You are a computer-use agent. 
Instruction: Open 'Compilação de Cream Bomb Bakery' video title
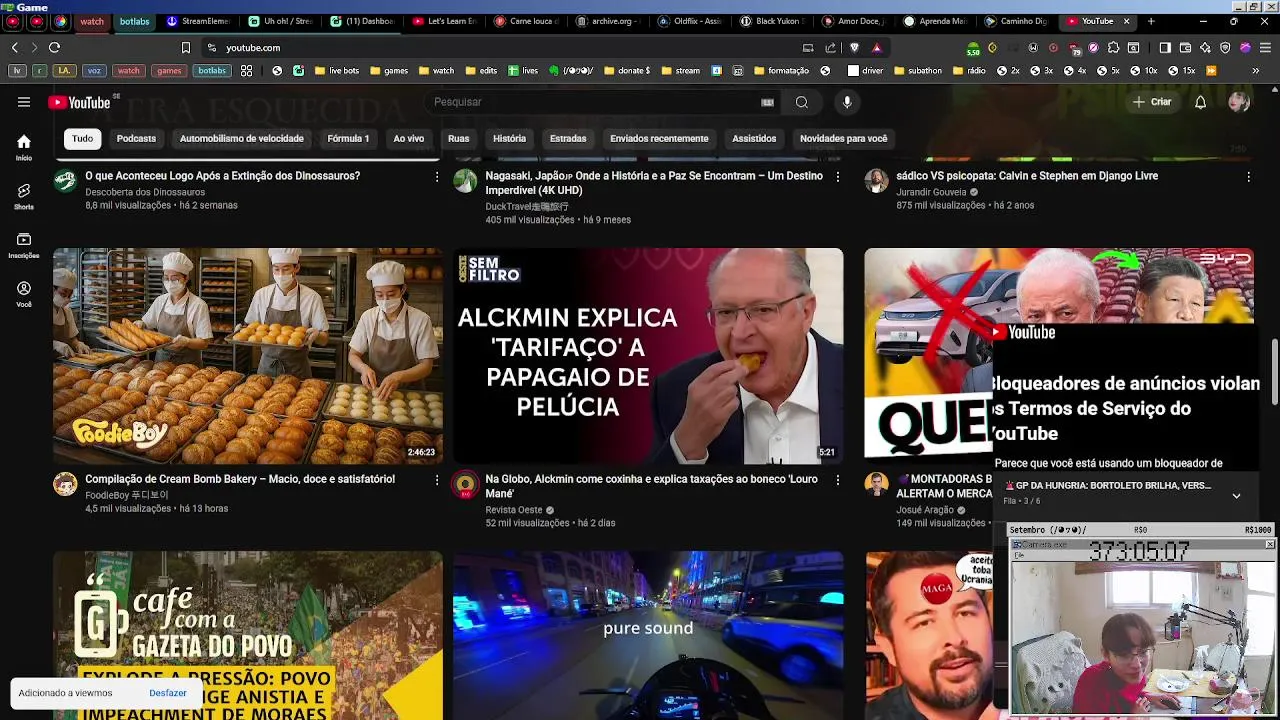pyautogui.click(x=240, y=480)
